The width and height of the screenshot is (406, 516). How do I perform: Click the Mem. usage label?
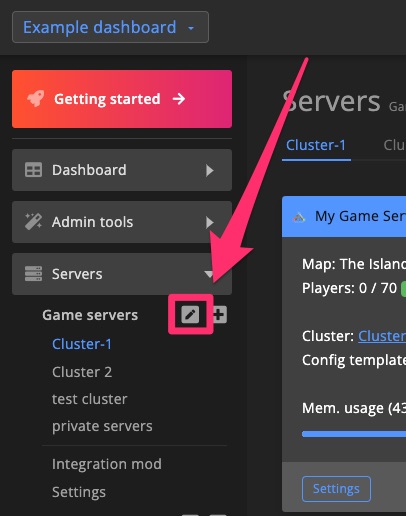tap(354, 408)
